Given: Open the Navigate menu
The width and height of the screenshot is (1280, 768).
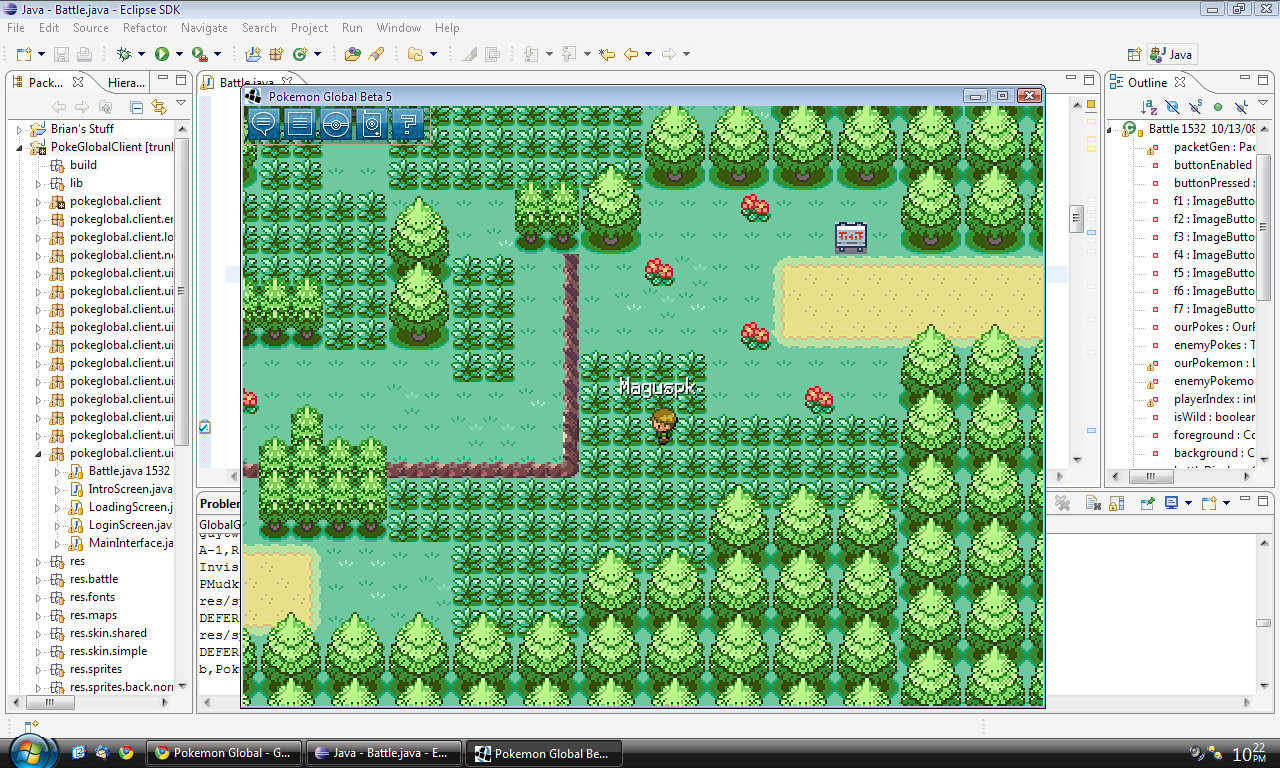Looking at the screenshot, I should click(204, 28).
